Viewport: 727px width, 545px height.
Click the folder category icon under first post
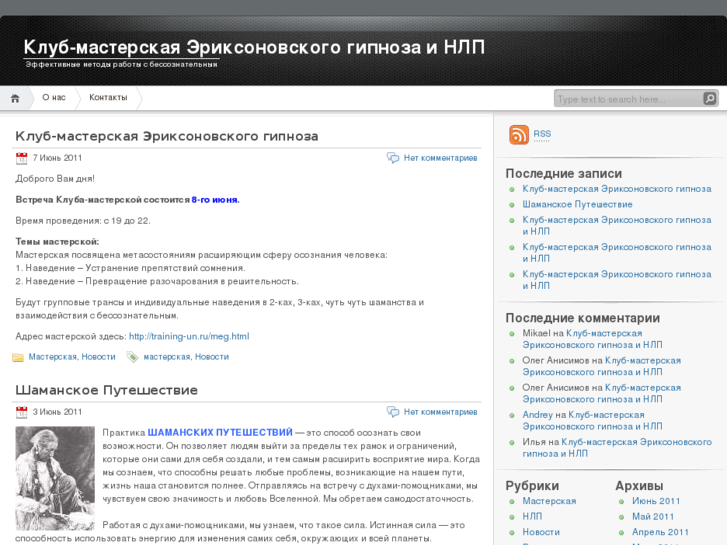click(x=18, y=357)
